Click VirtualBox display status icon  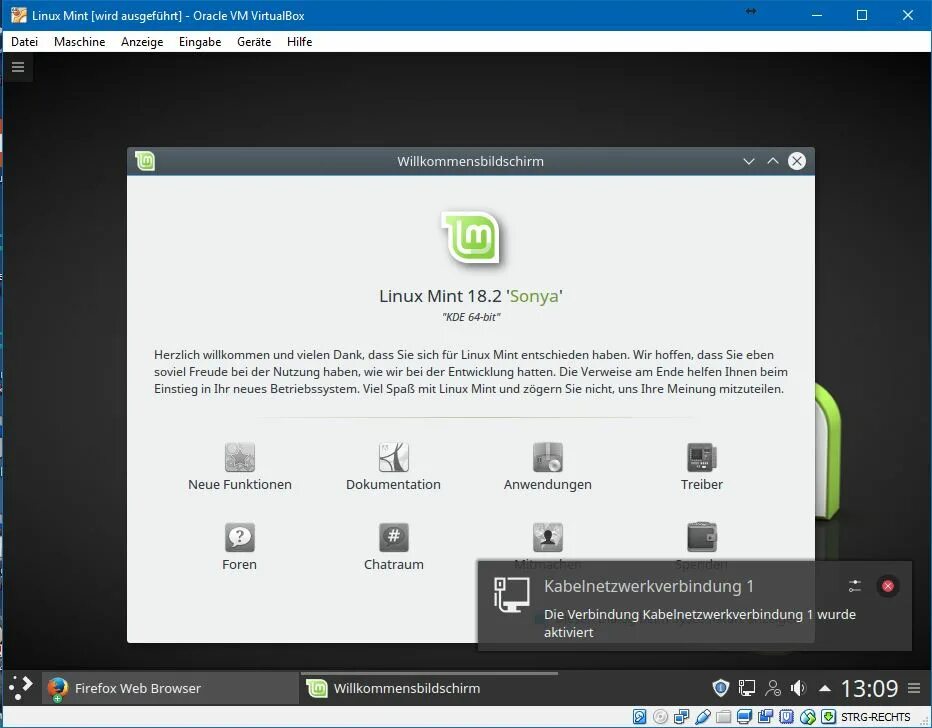(x=744, y=717)
